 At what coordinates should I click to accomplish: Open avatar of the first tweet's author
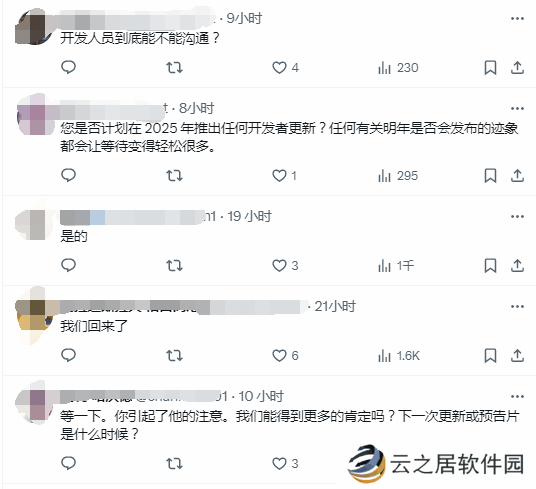coord(34,27)
